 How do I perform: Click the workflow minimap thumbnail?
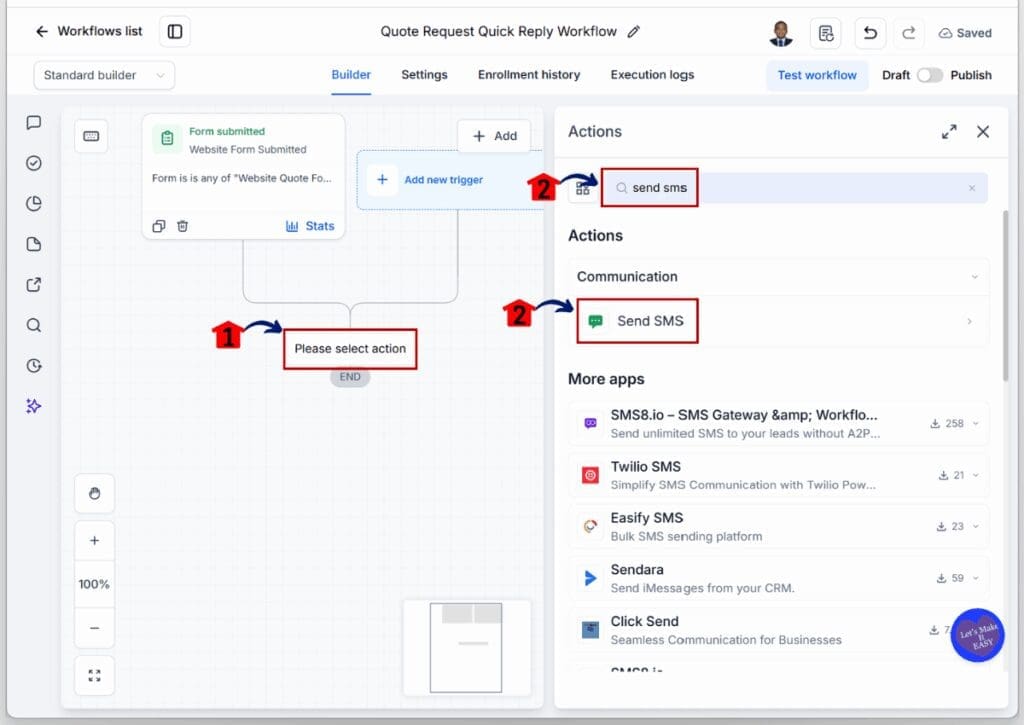click(x=466, y=647)
